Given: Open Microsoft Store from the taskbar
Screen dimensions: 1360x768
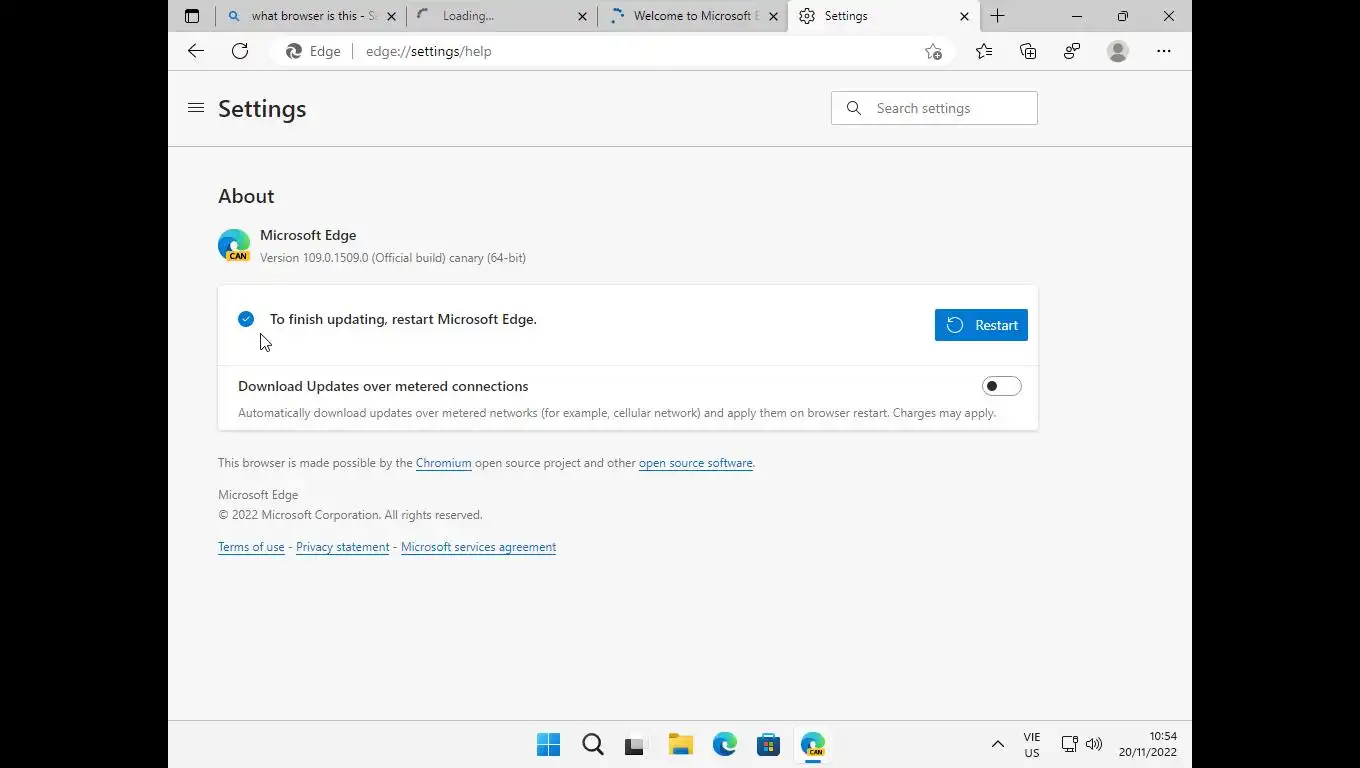Looking at the screenshot, I should [768, 745].
